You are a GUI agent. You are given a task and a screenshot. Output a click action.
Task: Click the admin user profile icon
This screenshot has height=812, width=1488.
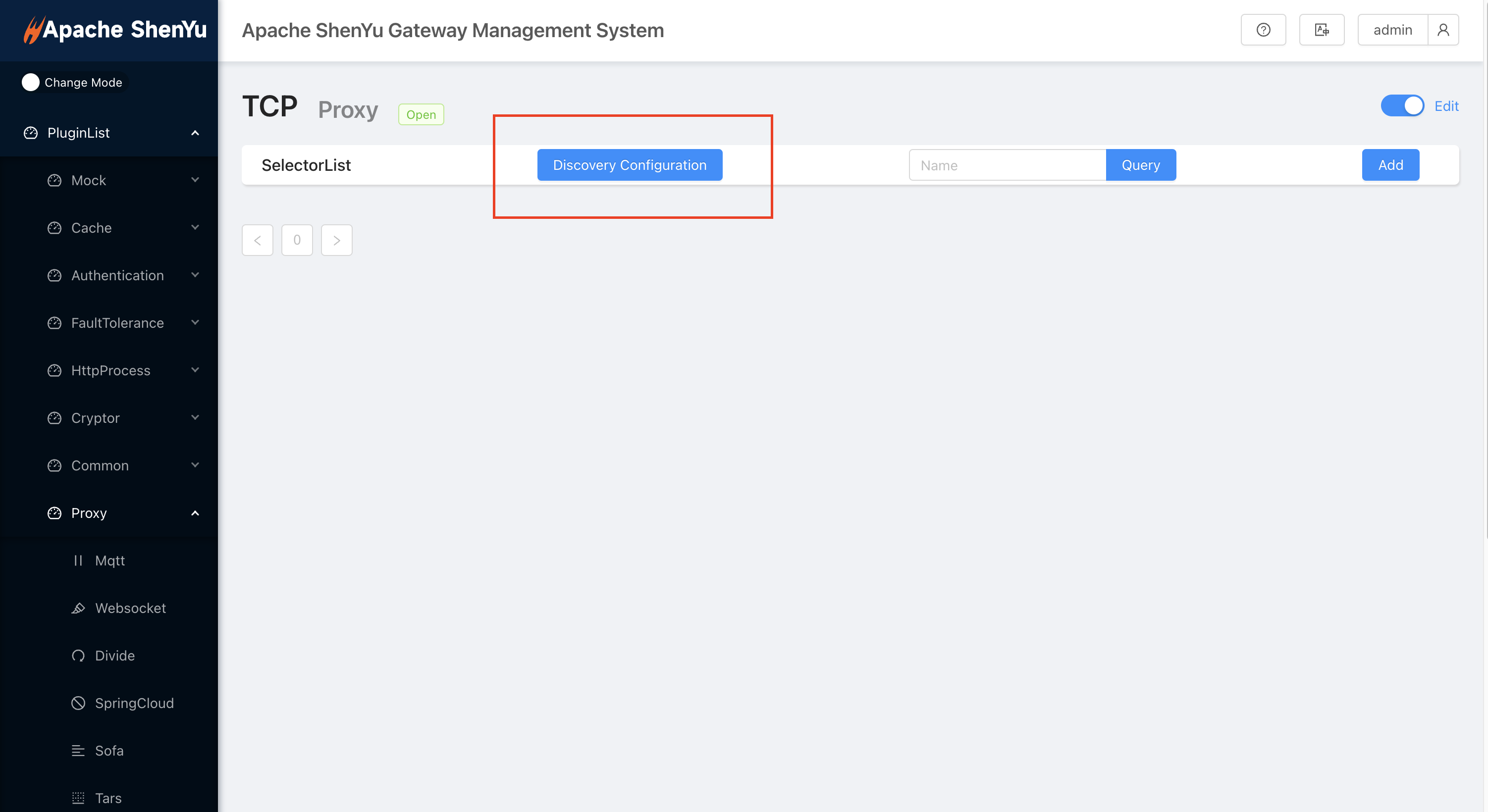click(x=1442, y=29)
